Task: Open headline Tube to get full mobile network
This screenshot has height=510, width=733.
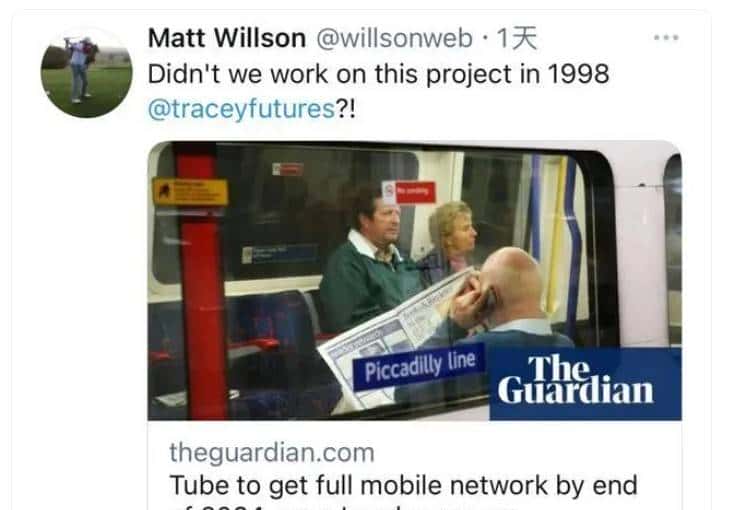Action: 403,485
